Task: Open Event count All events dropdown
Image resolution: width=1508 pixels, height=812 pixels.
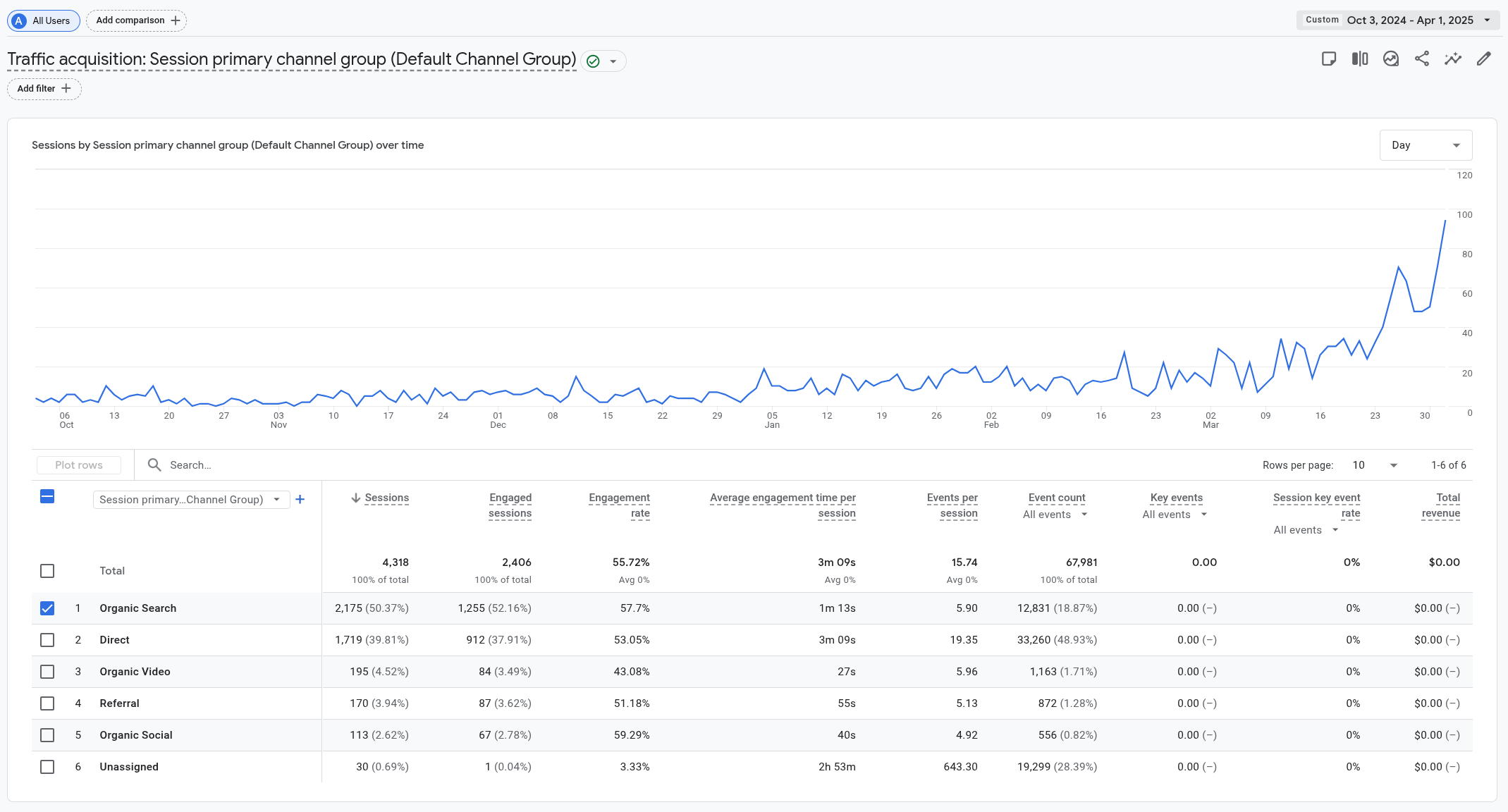Action: (1055, 515)
